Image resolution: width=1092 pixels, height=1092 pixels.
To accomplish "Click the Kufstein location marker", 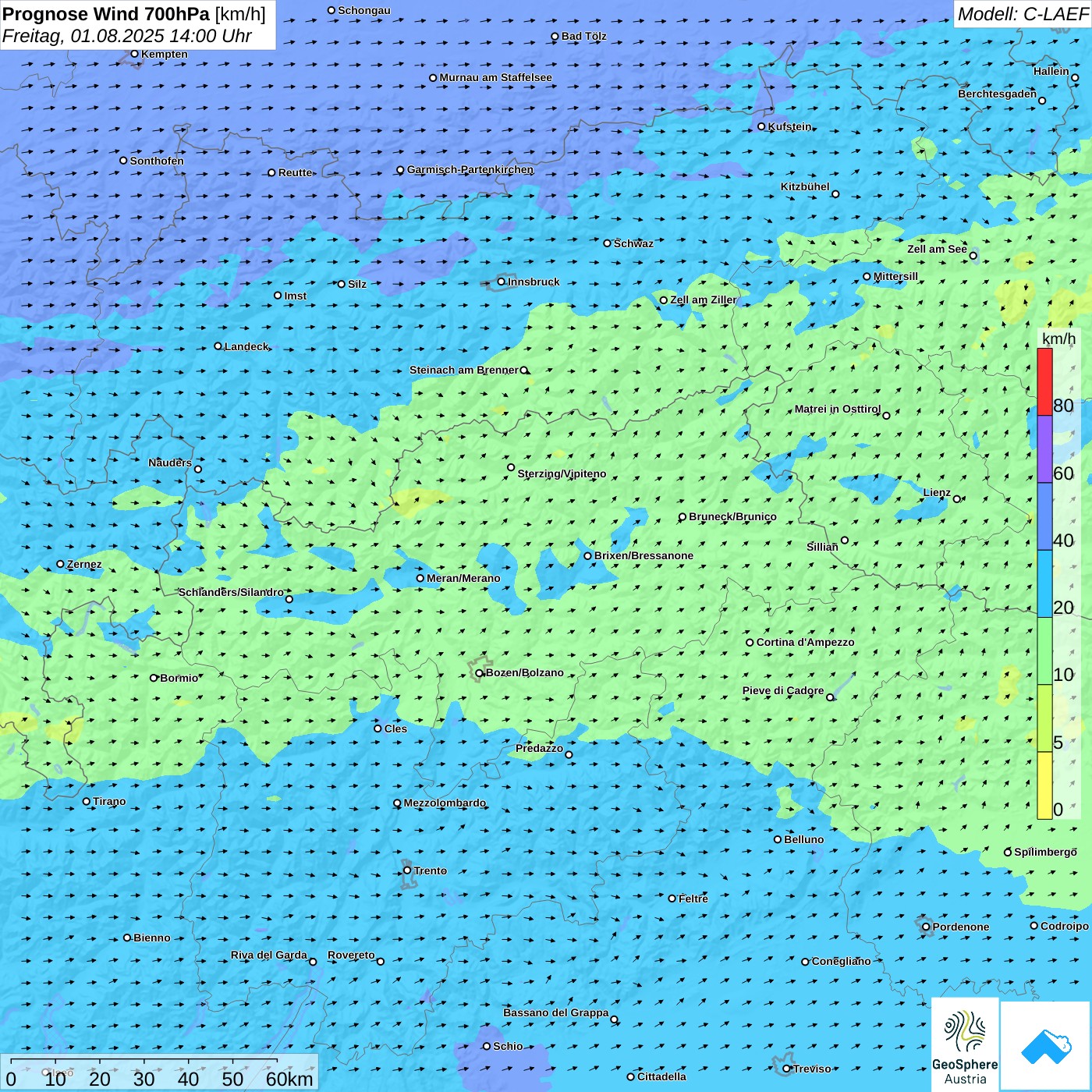I will pyautogui.click(x=762, y=126).
